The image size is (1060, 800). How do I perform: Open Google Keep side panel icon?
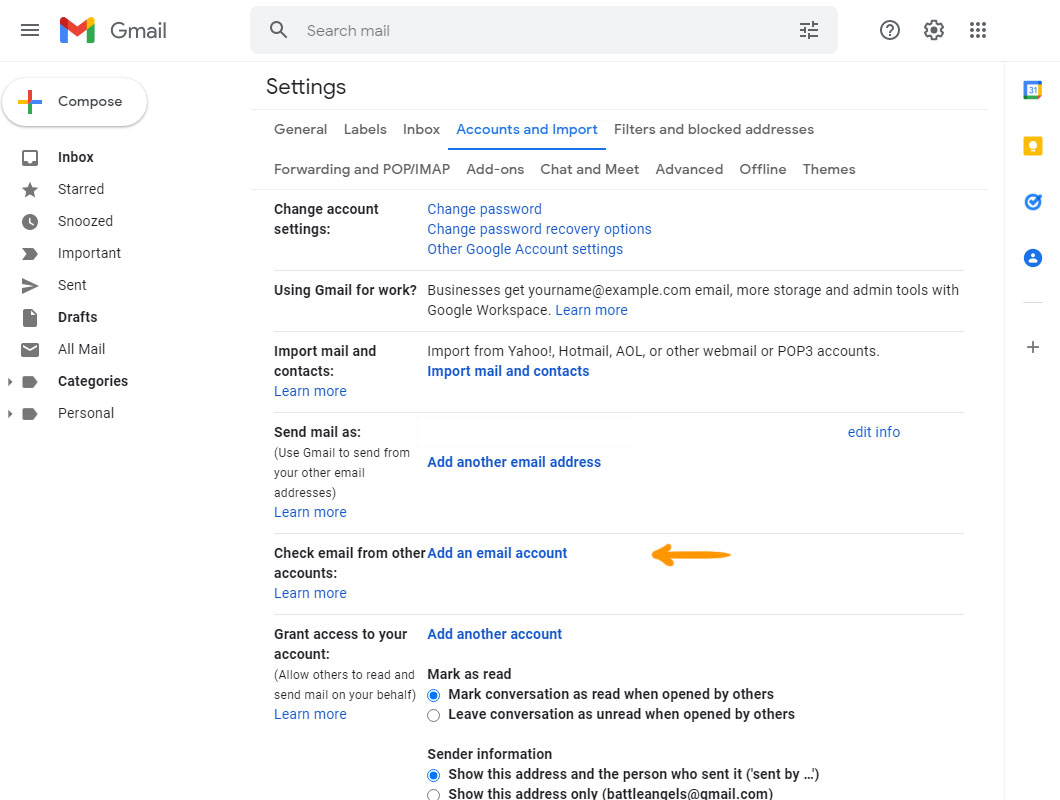point(1032,146)
